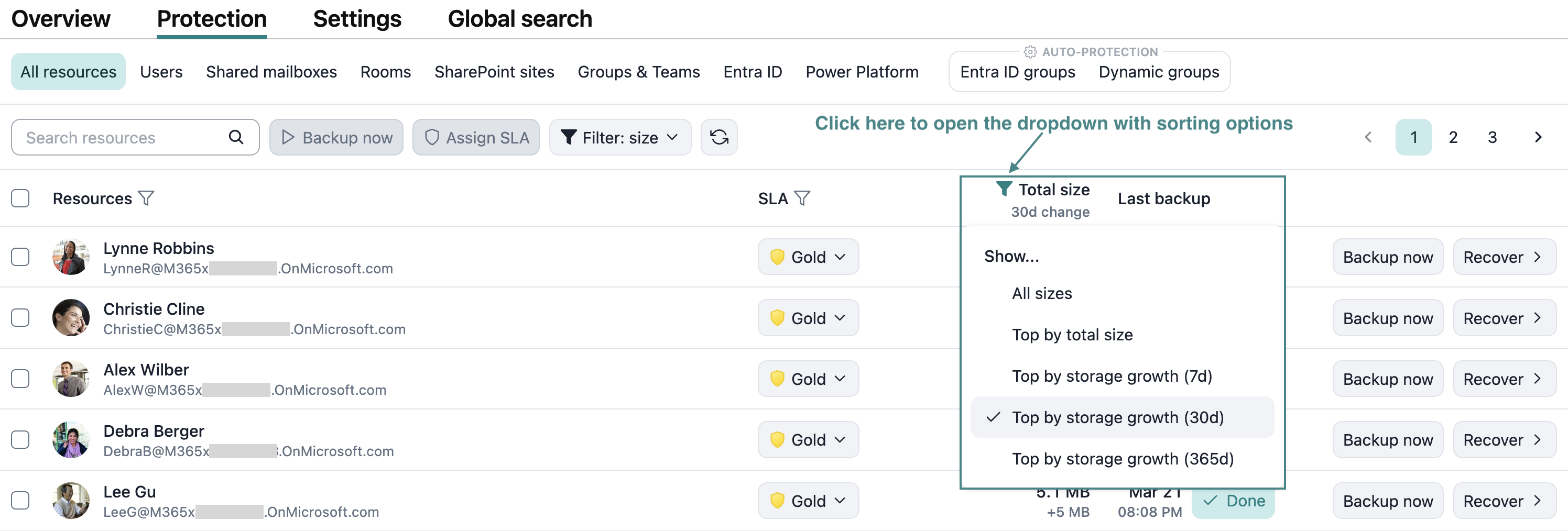Choose Top by storage growth (7d)

[1112, 377]
